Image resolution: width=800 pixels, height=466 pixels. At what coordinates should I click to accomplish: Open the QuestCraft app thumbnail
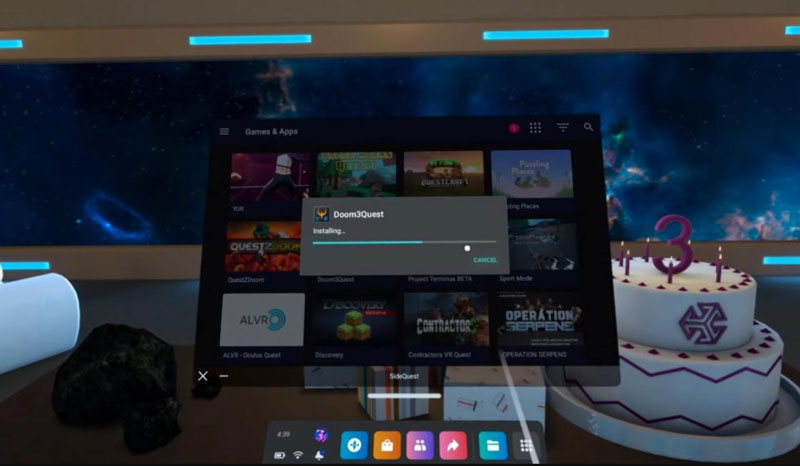pos(444,173)
